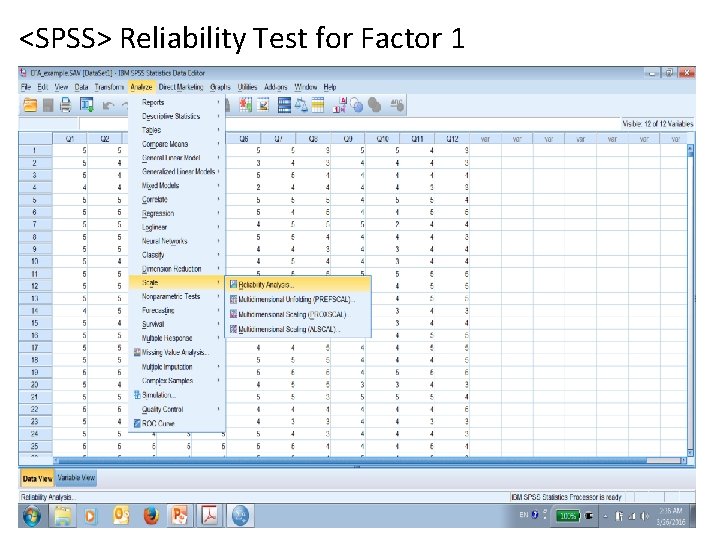Click the Classify menu entry

(x=177, y=255)
